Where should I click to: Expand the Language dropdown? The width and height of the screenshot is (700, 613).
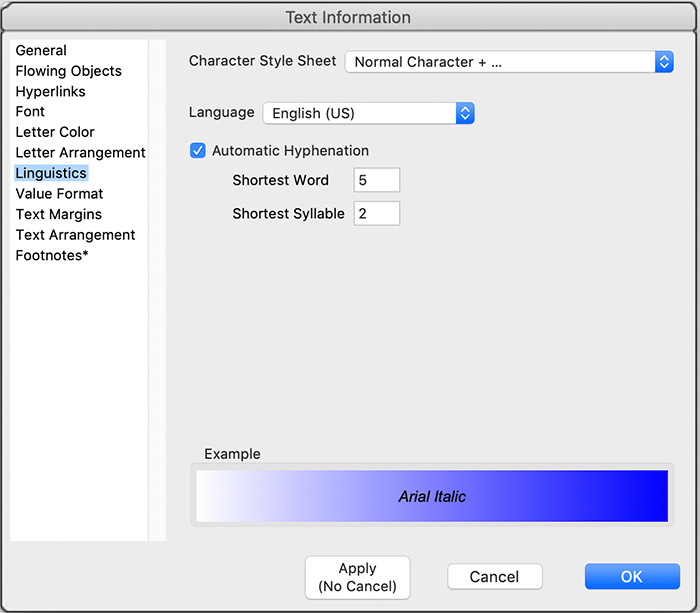click(367, 113)
